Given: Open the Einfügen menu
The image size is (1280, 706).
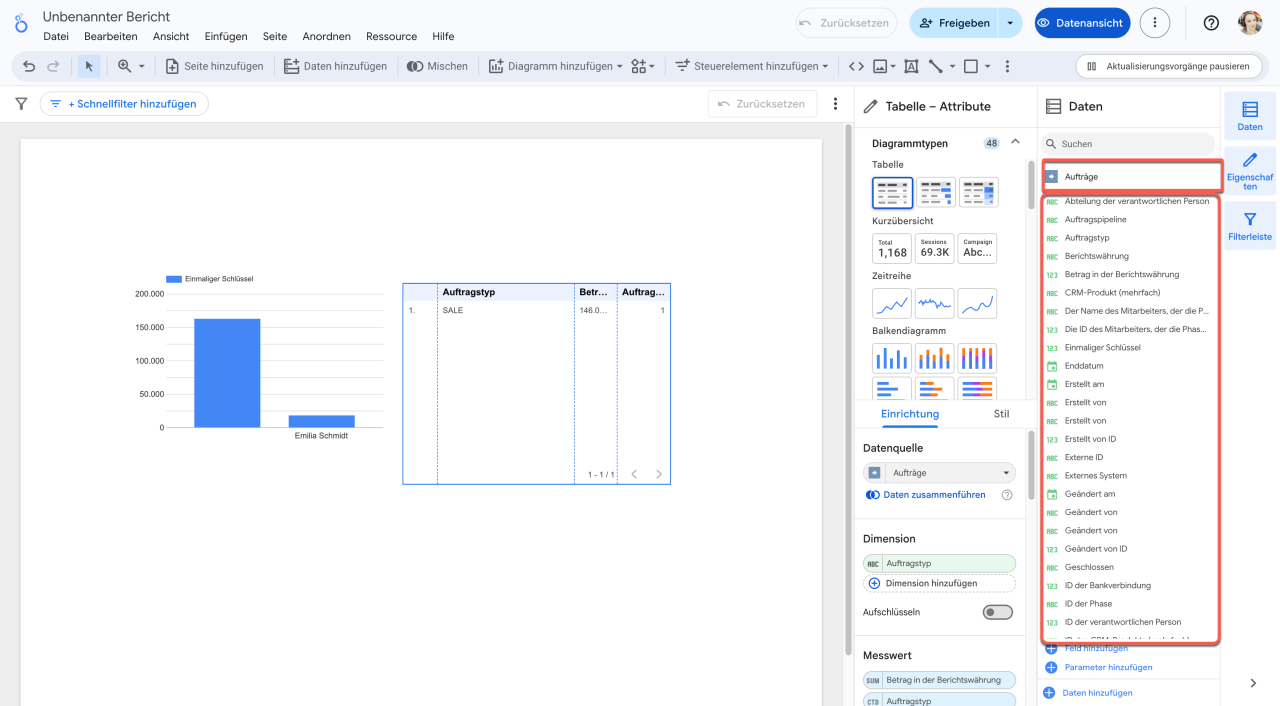Looking at the screenshot, I should (x=226, y=36).
